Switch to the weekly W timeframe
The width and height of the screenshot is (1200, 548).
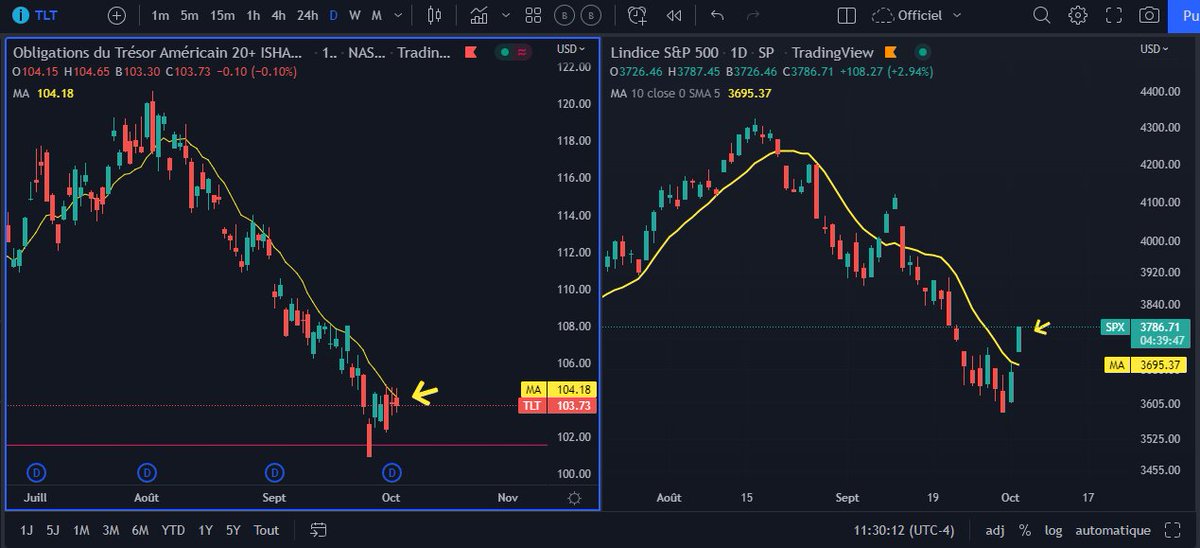pos(355,15)
